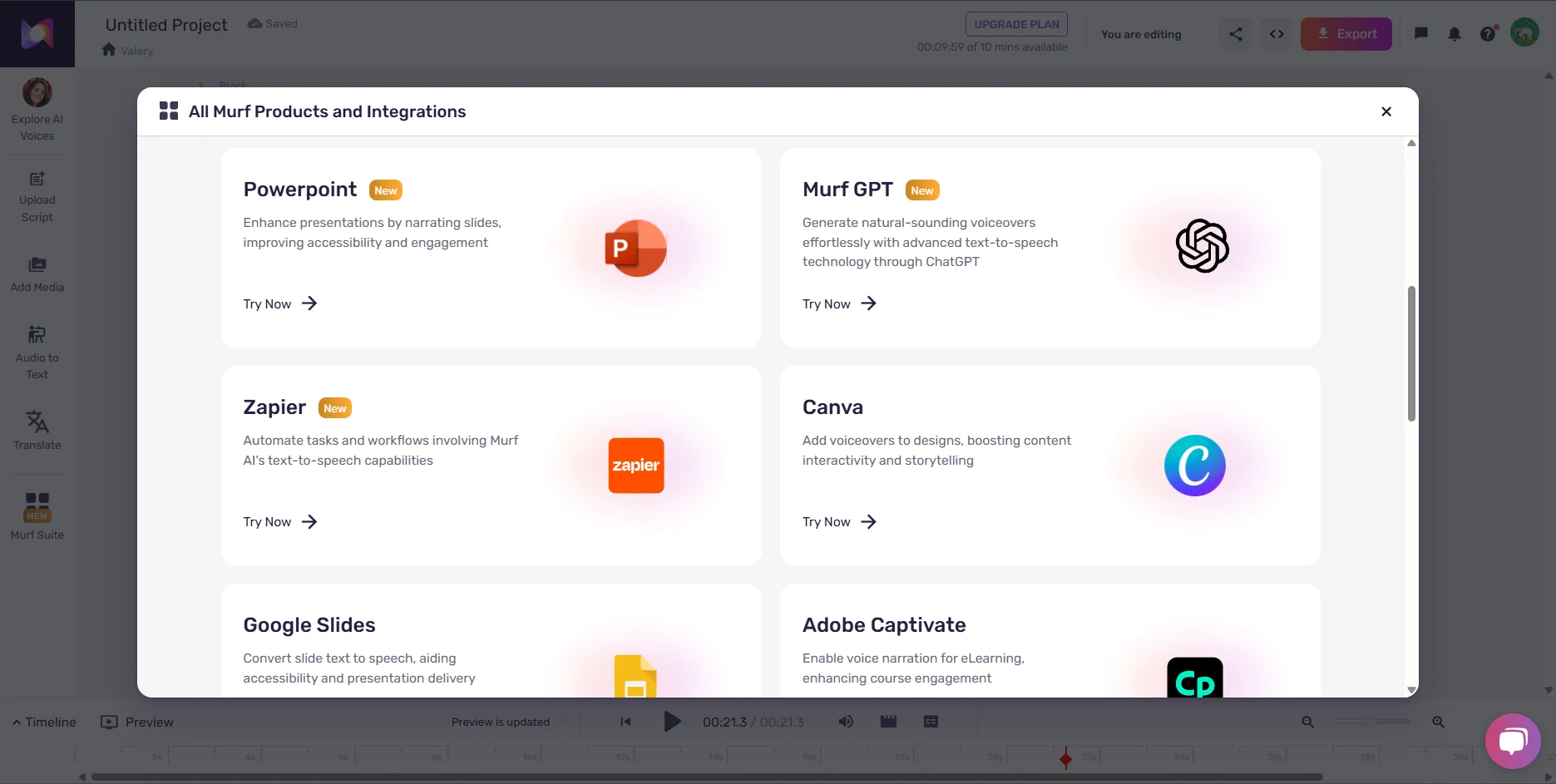Click the Canva card heading
Viewport: 1556px width, 784px height.
pos(832,407)
